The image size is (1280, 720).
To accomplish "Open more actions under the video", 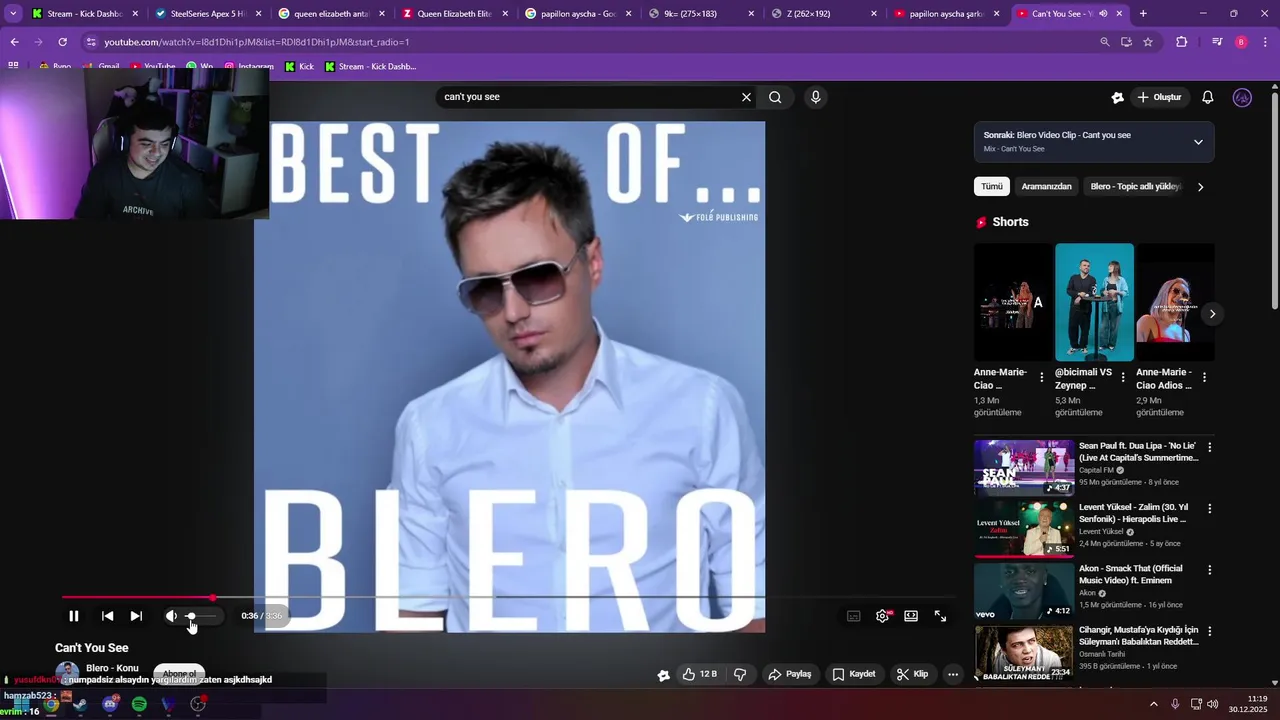I will tap(953, 674).
